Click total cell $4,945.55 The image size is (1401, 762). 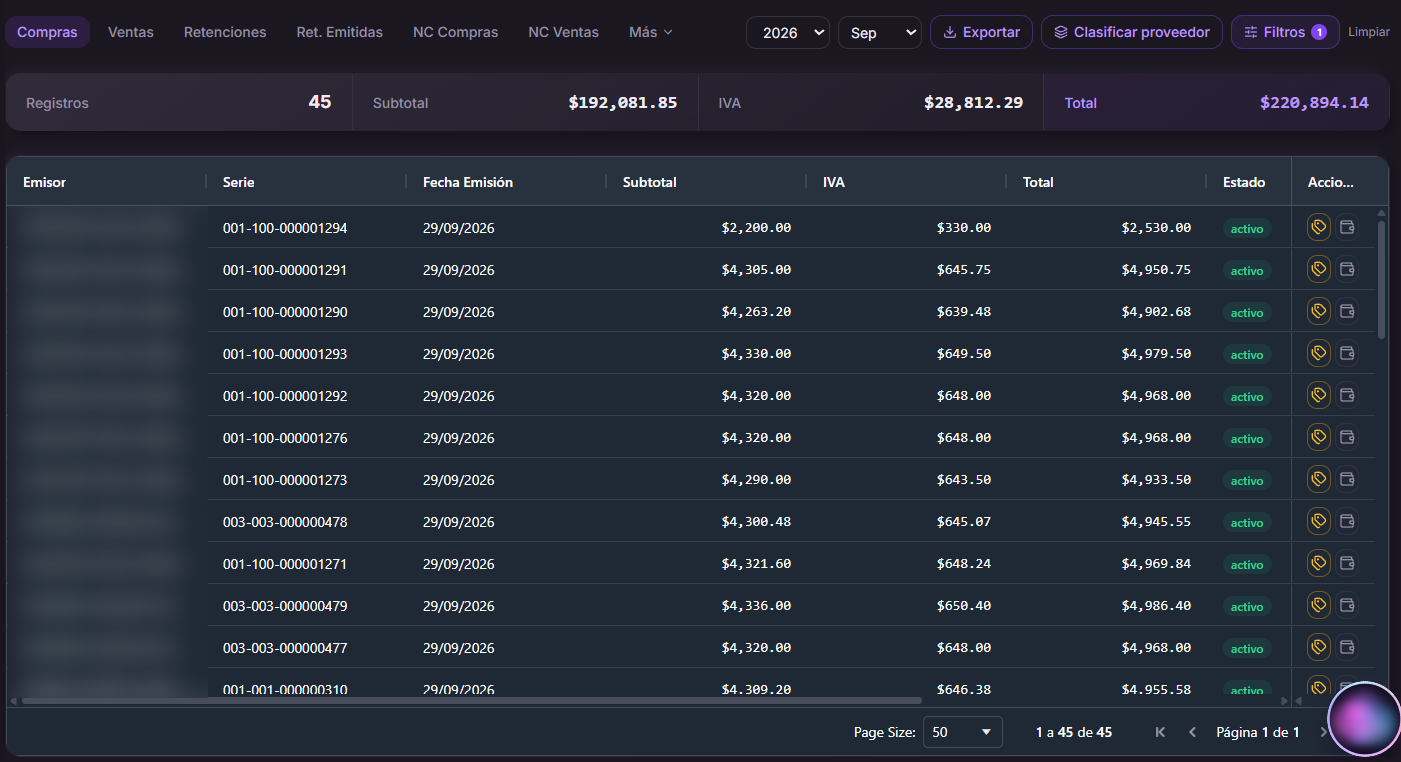[1156, 522]
